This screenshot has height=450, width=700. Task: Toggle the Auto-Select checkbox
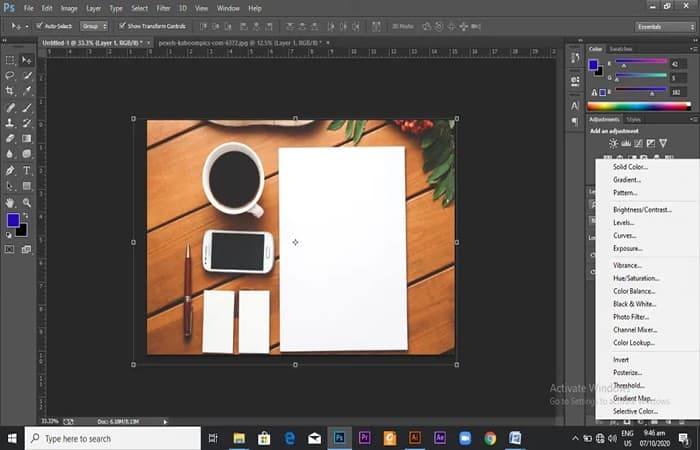pyautogui.click(x=39, y=26)
